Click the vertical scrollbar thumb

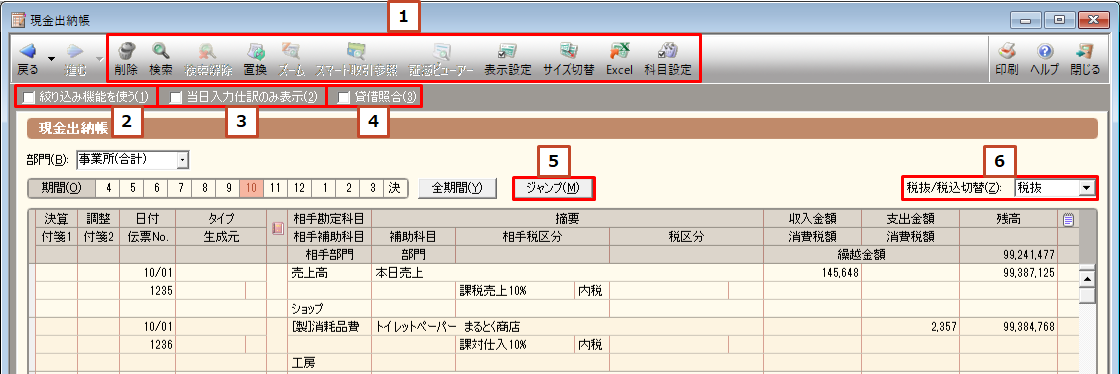pyautogui.click(x=1087, y=295)
